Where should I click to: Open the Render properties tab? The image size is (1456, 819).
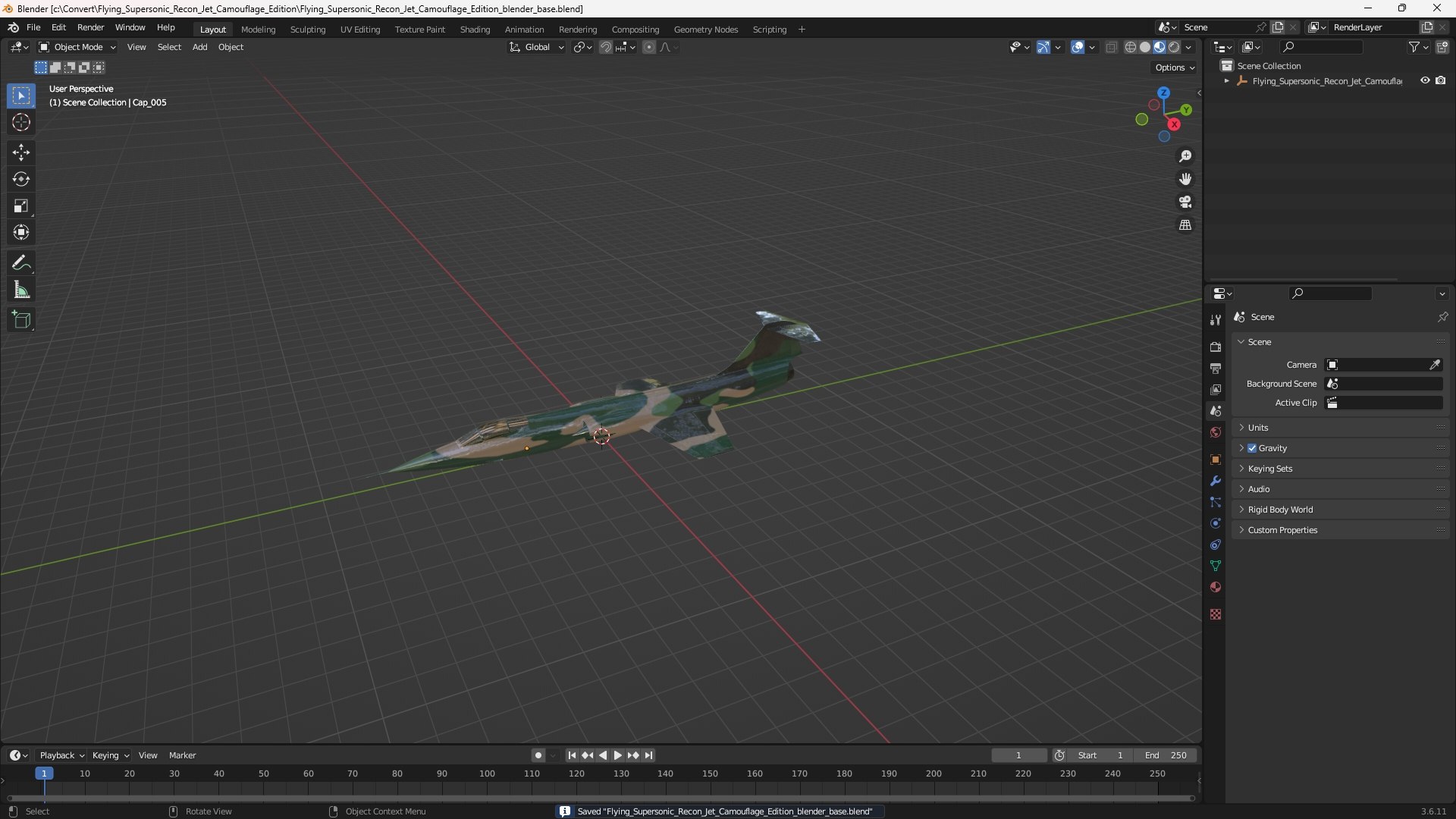(1216, 347)
